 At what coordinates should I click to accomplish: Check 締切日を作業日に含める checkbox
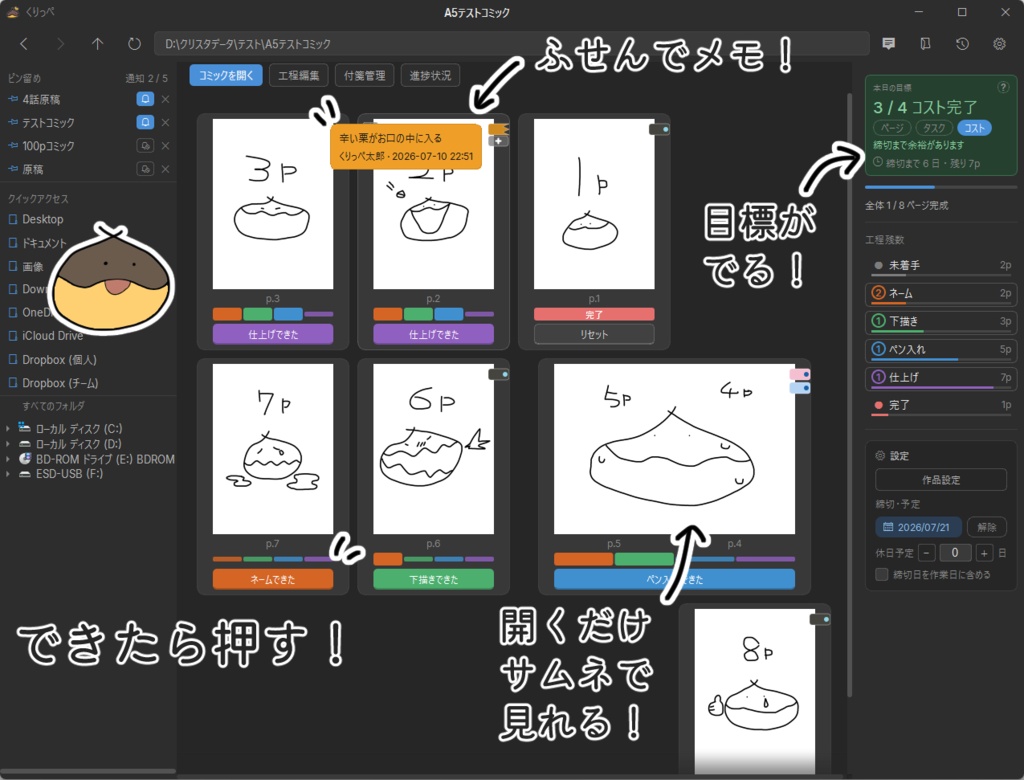[x=882, y=574]
